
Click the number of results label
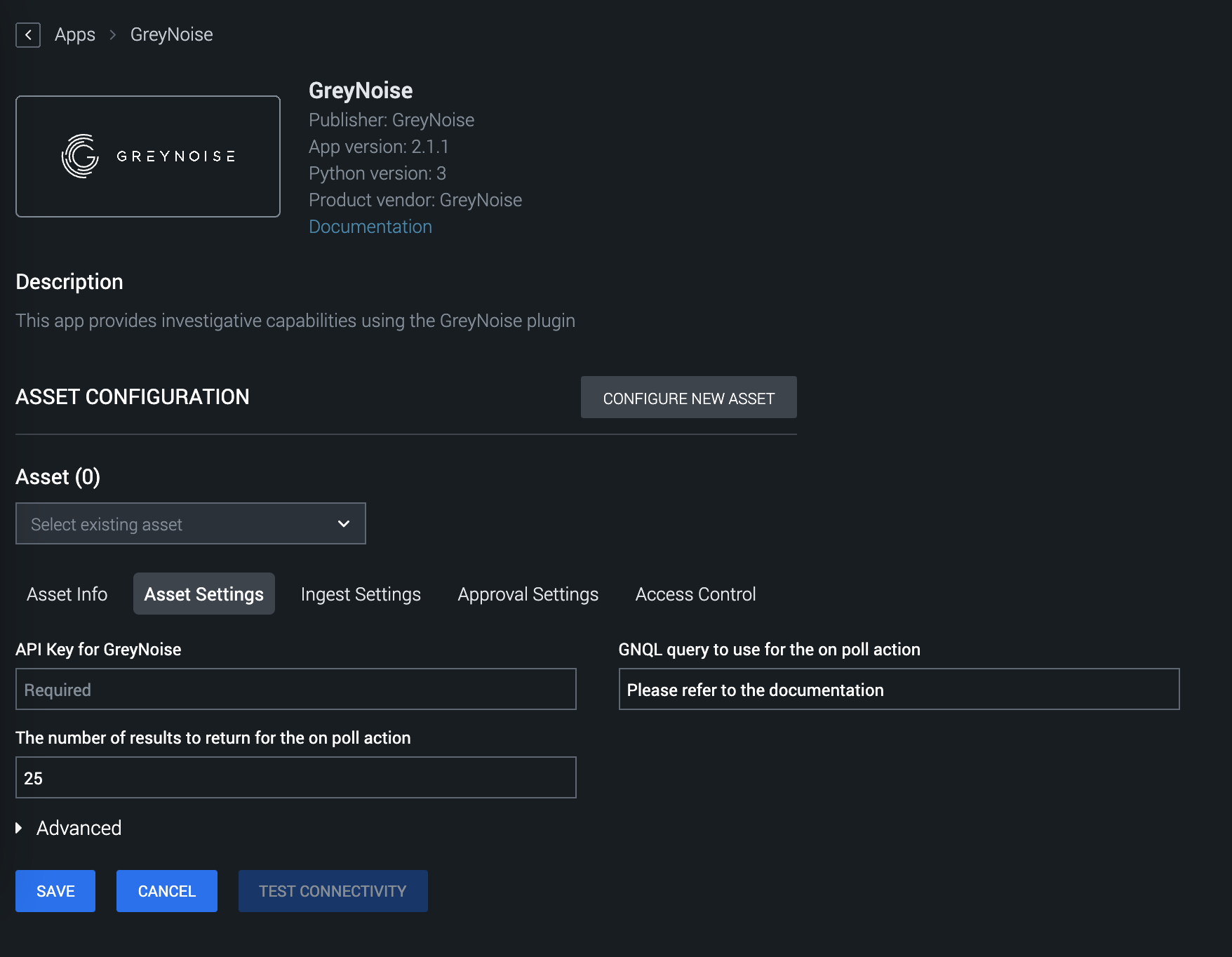tap(213, 738)
